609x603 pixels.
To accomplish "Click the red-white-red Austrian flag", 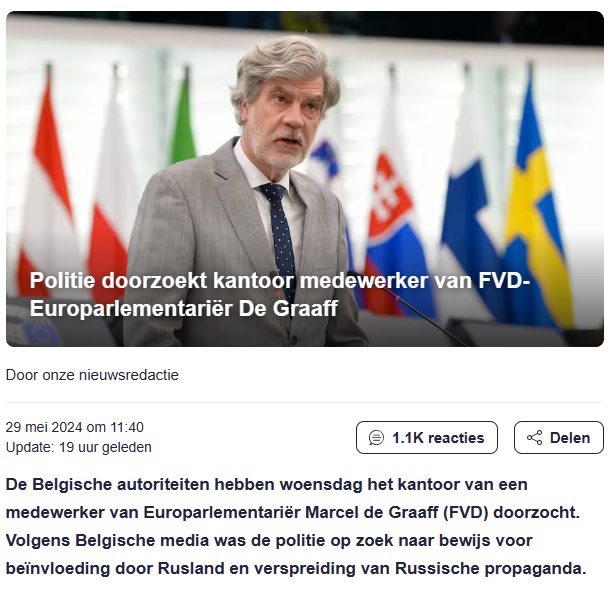I will tap(49, 186).
